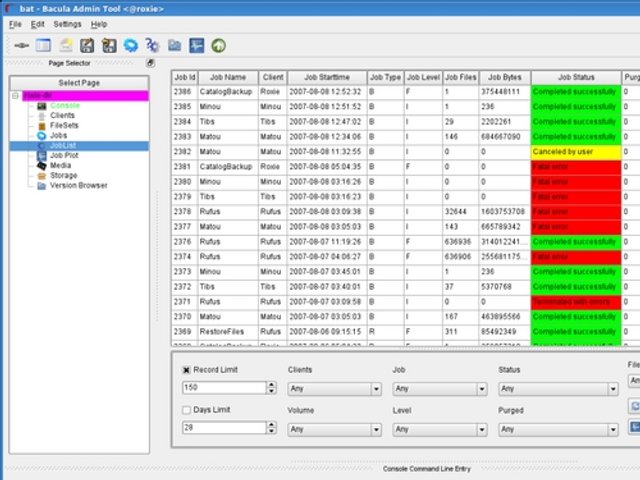Click the Job Plot icon in tree
This screenshot has width=640, height=480.
click(x=42, y=156)
